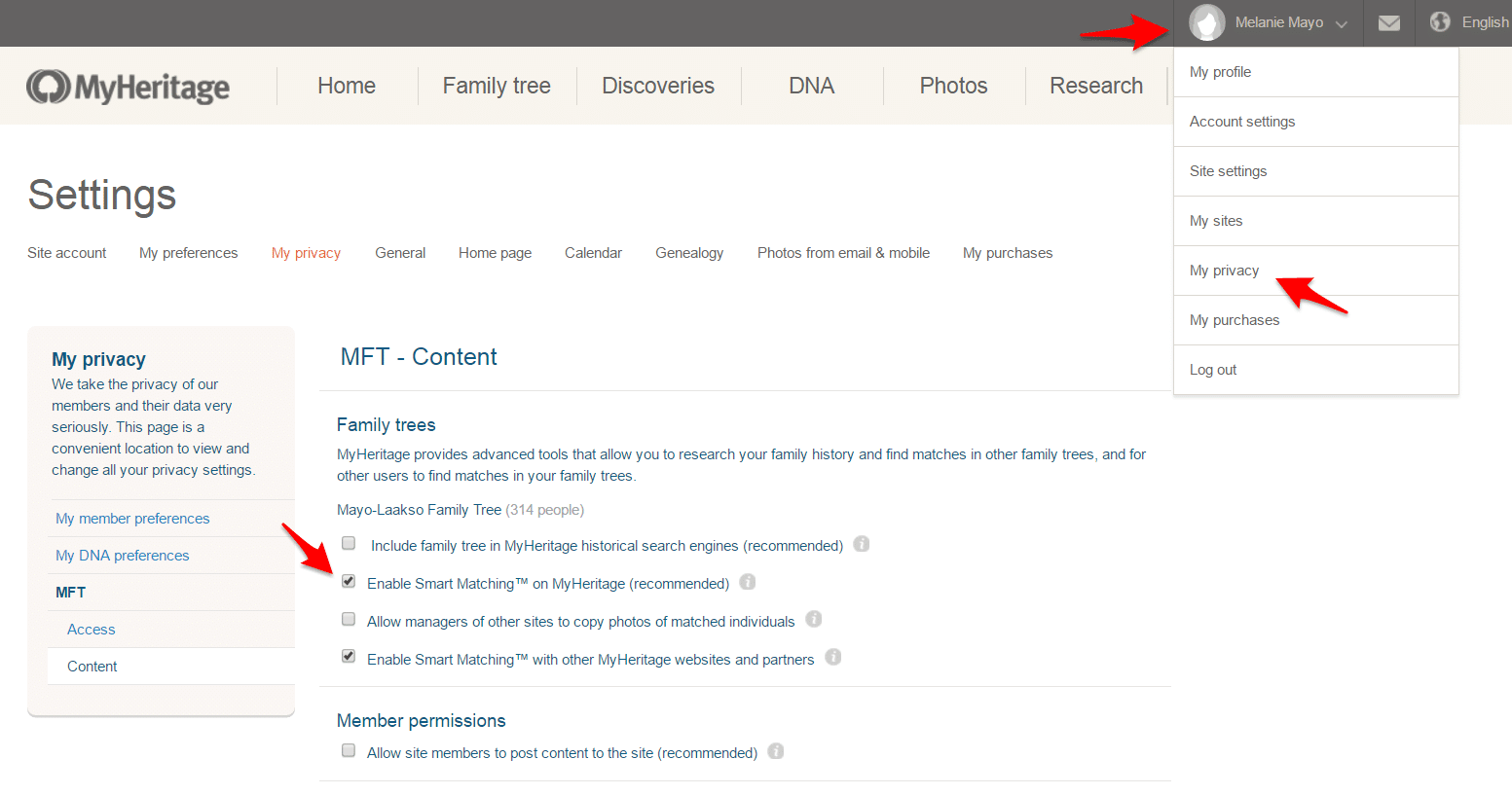Open the Photos navigation menu

coord(954,86)
